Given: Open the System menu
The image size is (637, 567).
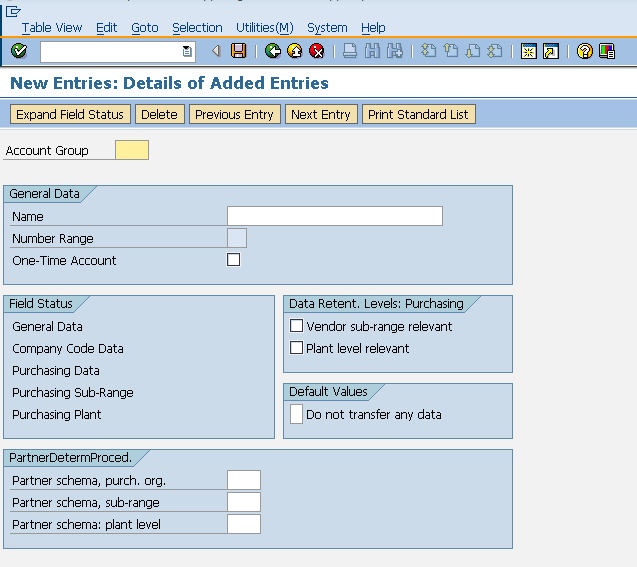Looking at the screenshot, I should click(x=327, y=28).
